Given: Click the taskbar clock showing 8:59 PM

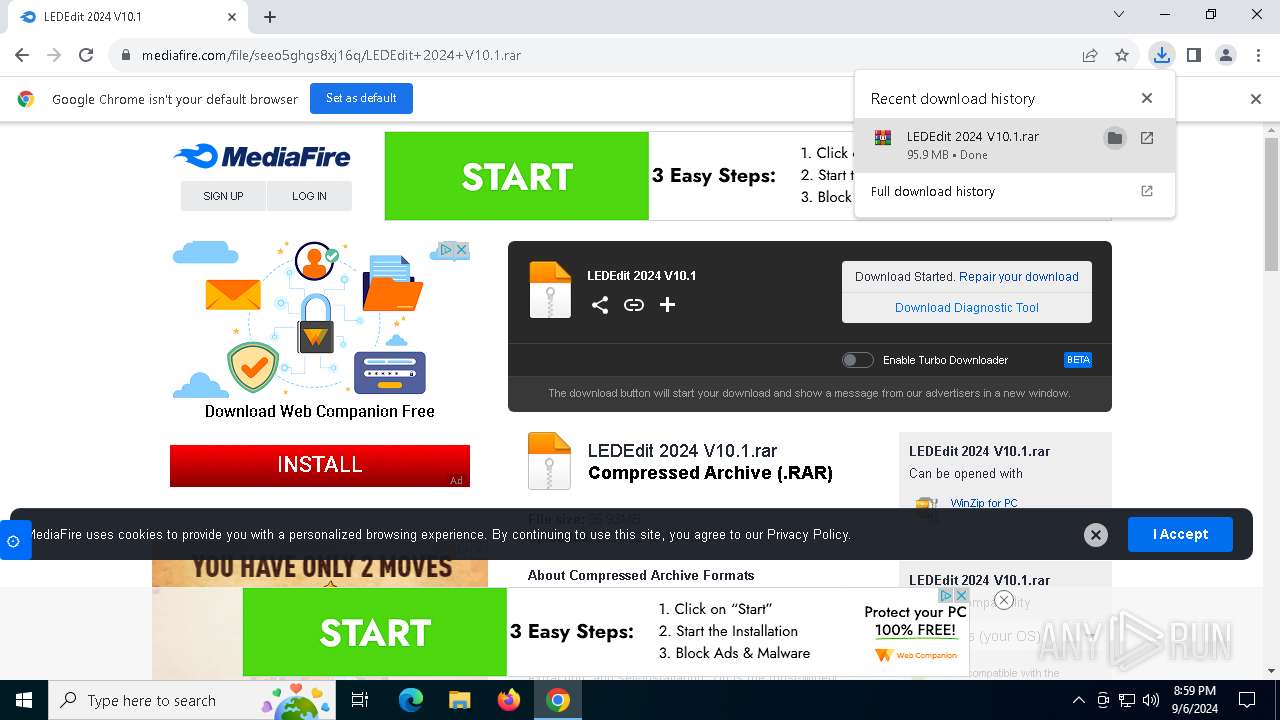Looking at the screenshot, I should tap(1194, 700).
